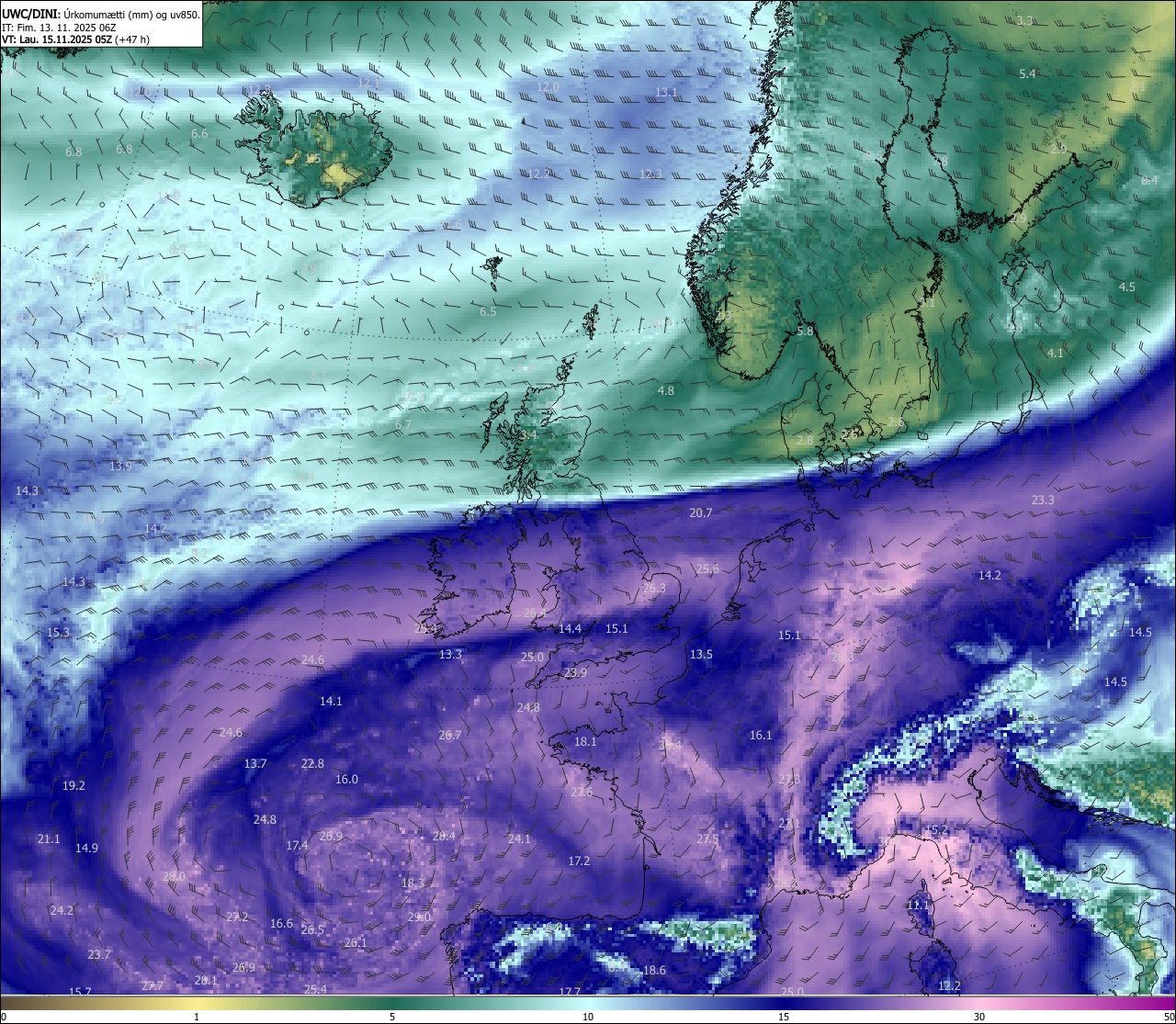Screen dimensions: 1176x1024
Task: Click the 4.8 value over North Sea
Action: coord(666,390)
